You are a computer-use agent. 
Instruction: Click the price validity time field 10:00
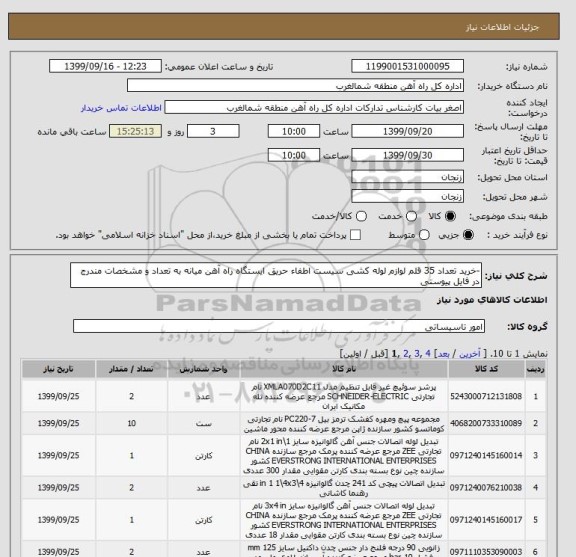(294, 155)
